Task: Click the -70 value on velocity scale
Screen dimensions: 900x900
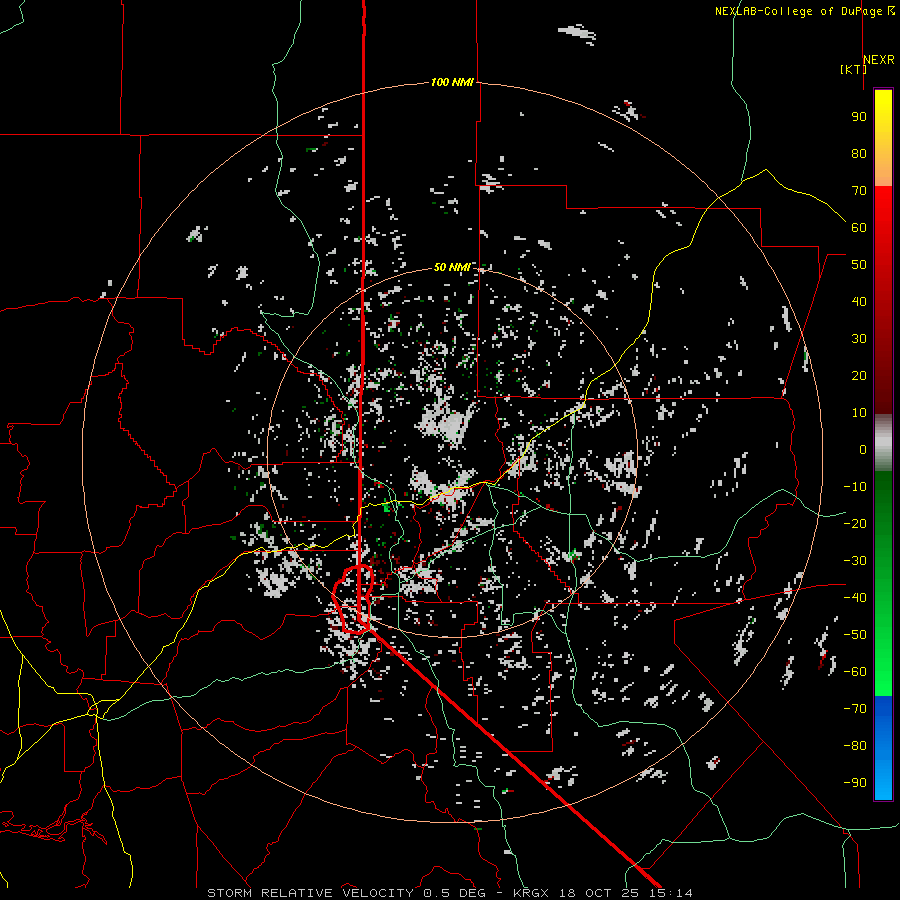Action: pos(855,709)
